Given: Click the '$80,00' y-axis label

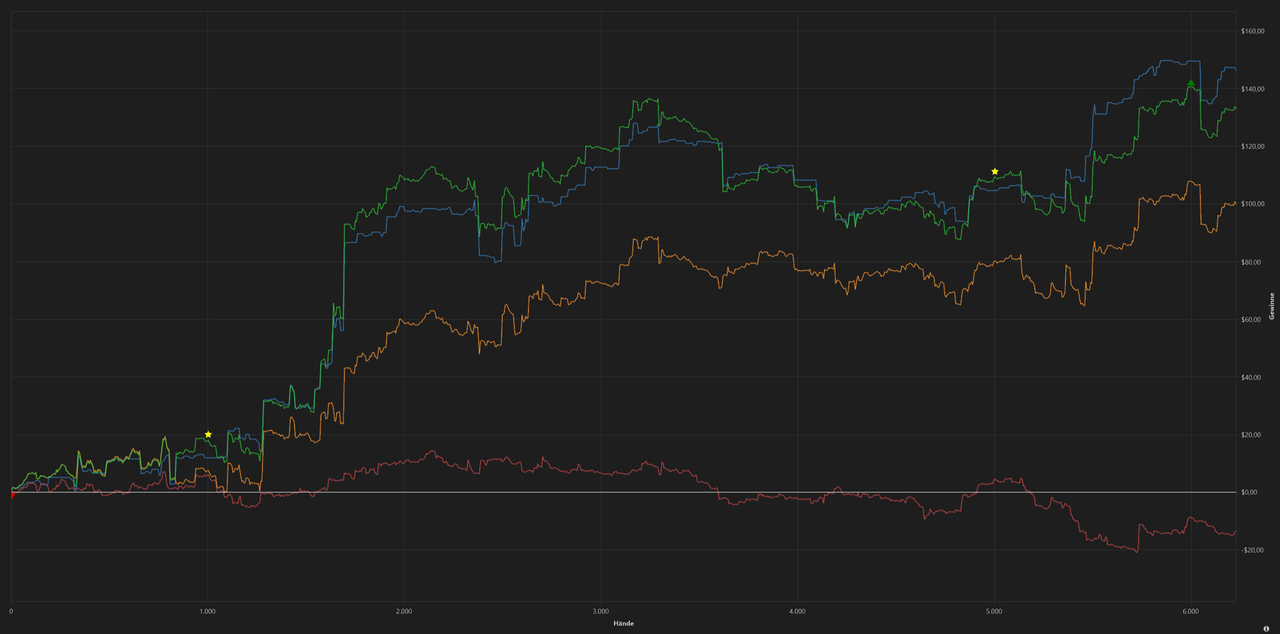Looking at the screenshot, I should point(1251,262).
